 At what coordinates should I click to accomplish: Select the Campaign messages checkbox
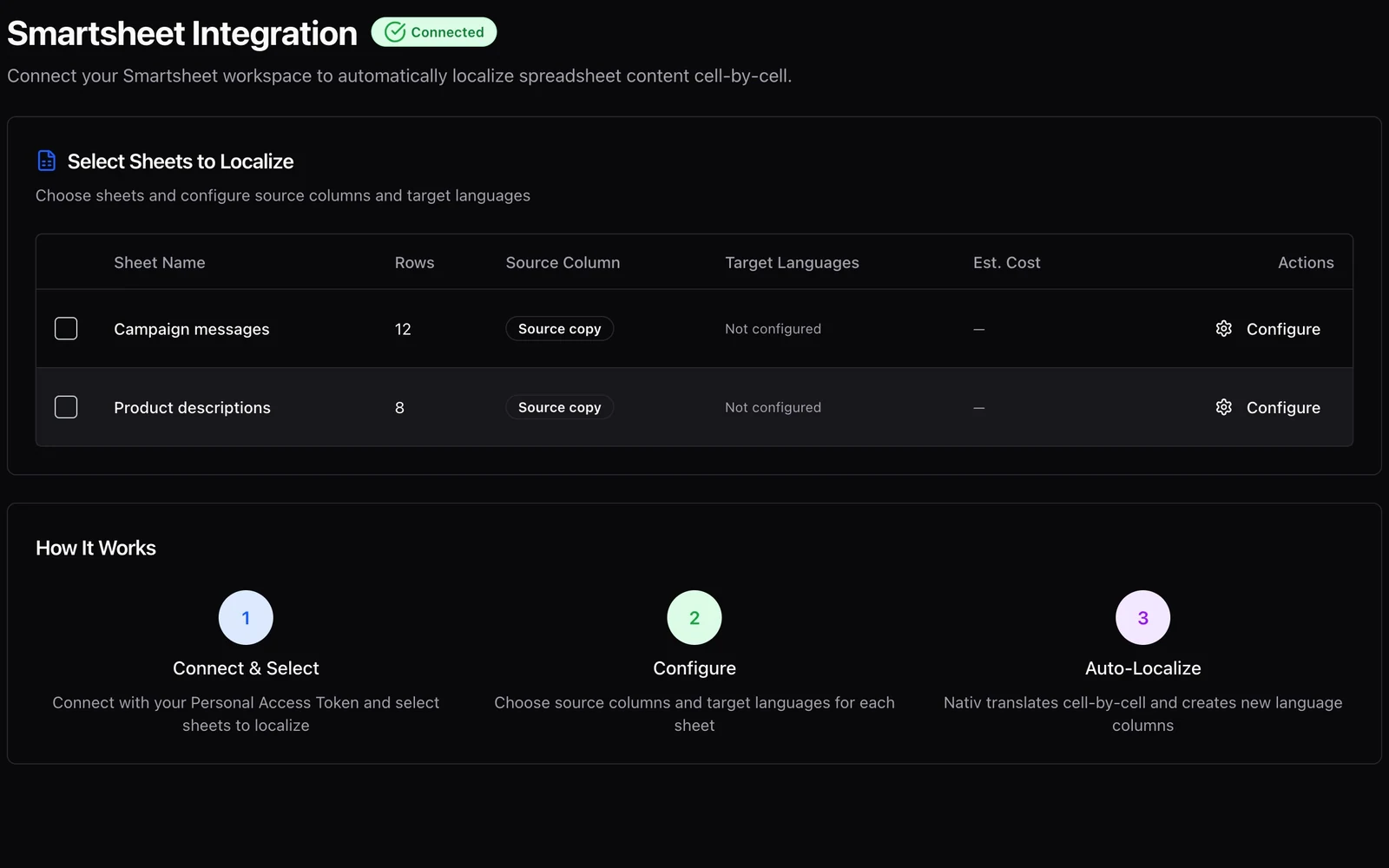[66, 328]
